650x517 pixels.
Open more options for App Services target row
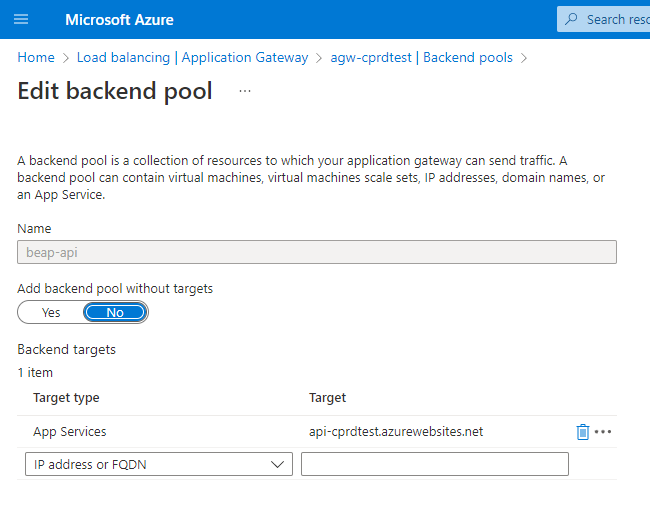coord(603,432)
